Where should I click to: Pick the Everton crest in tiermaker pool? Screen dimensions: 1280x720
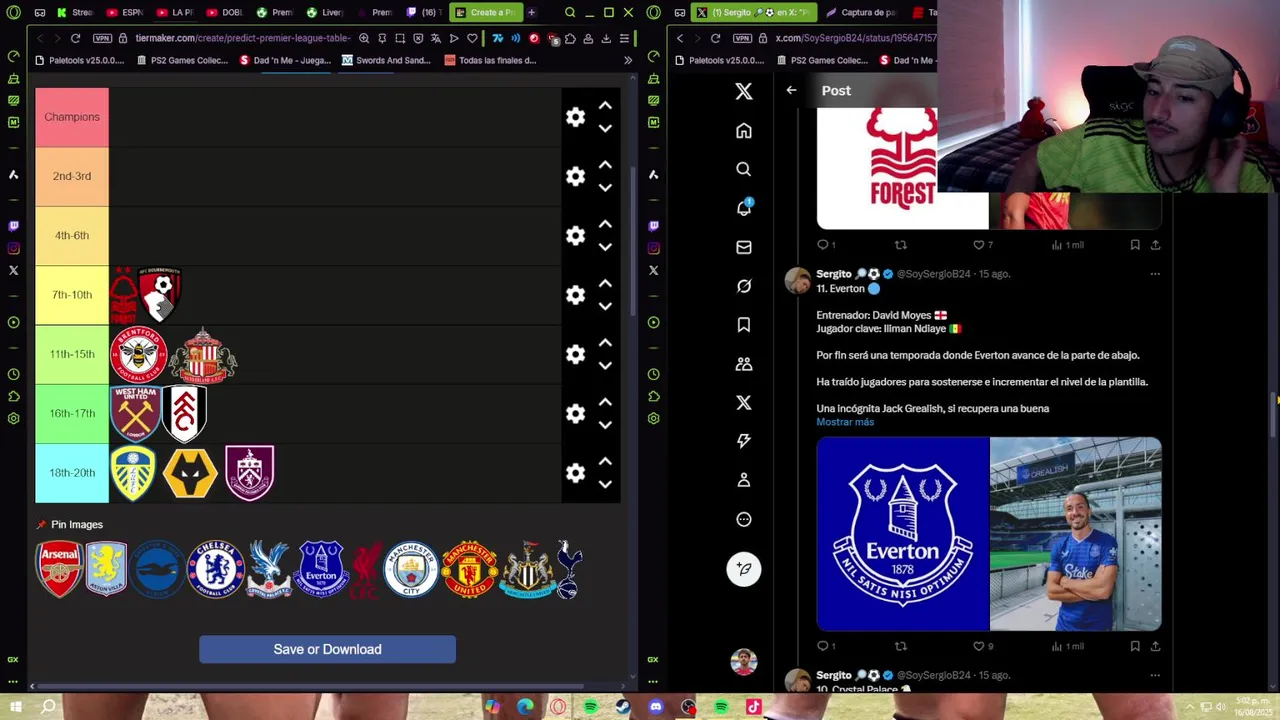tap(321, 569)
